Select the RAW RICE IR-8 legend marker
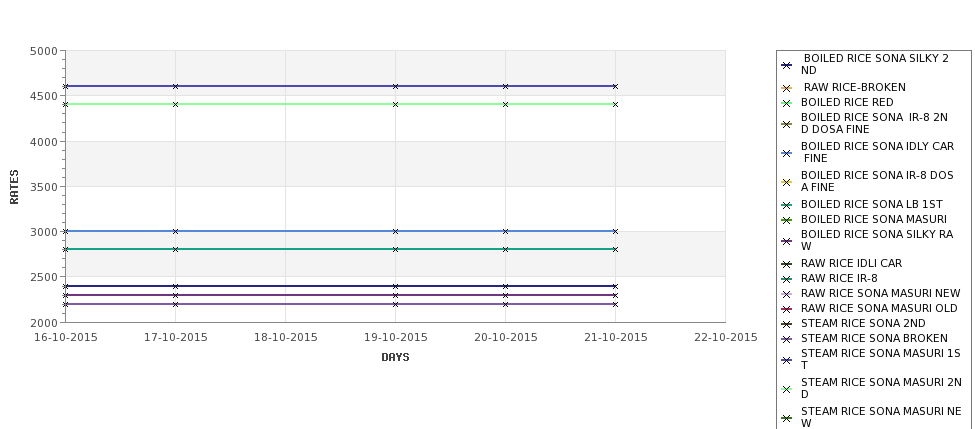This screenshot has height=429, width=975. point(786,279)
